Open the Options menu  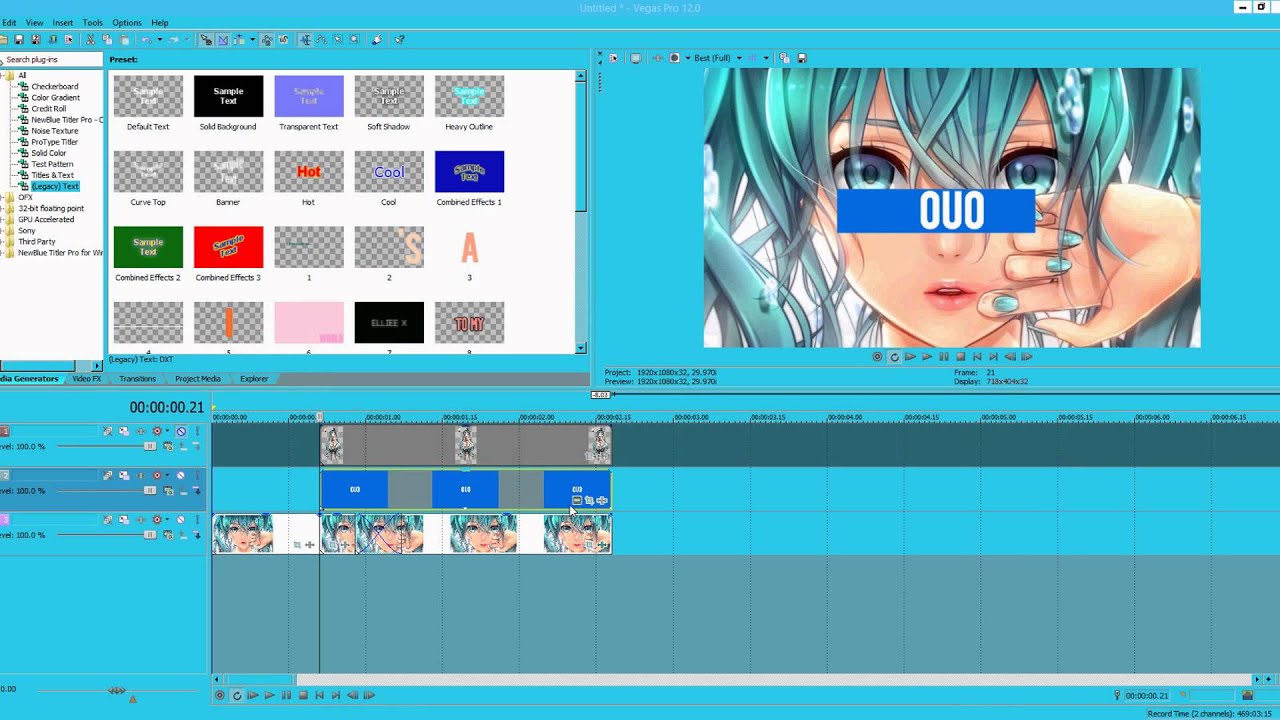pyautogui.click(x=127, y=23)
